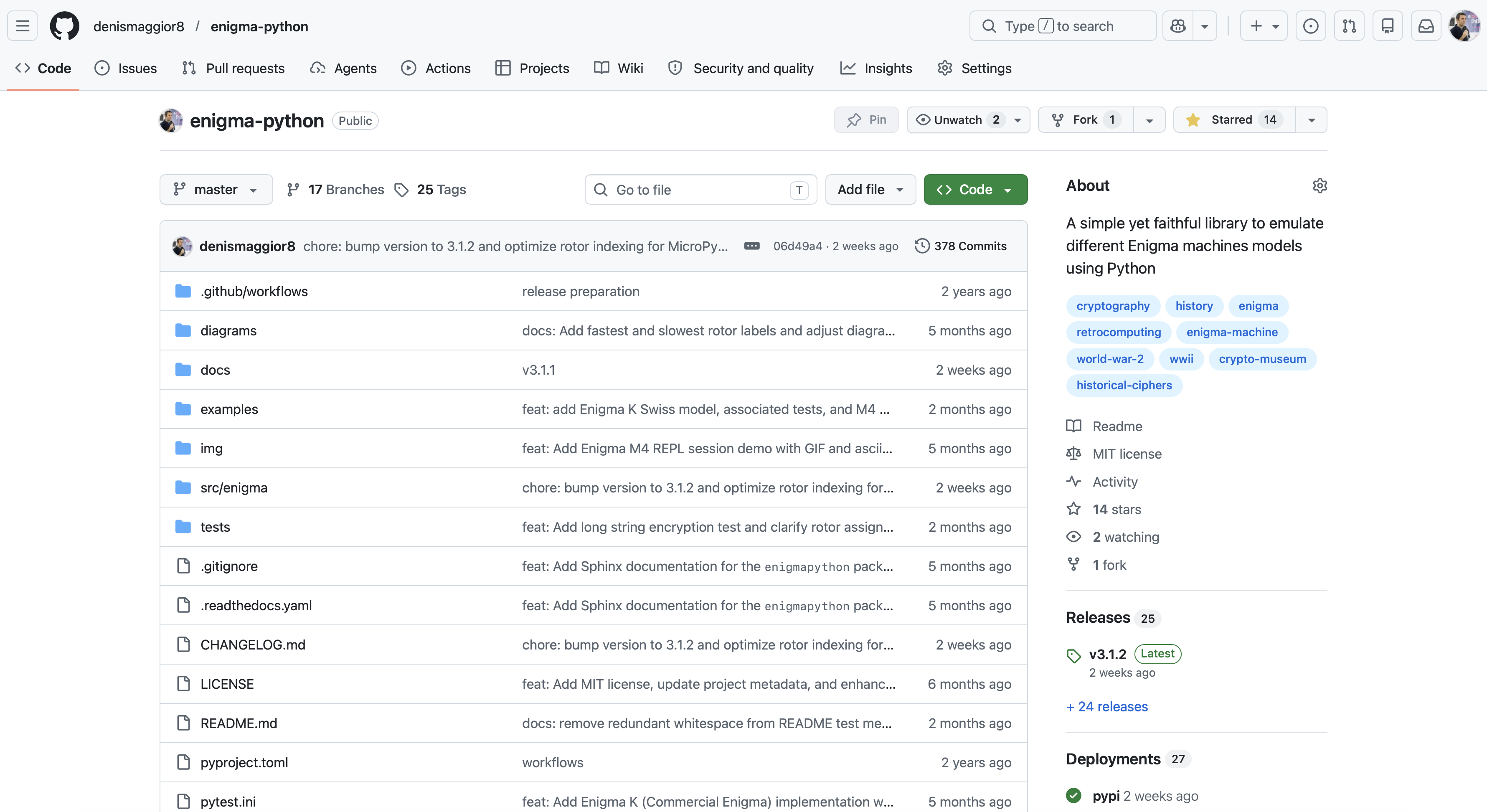Open the green Code dropdown
The width and height of the screenshot is (1487, 812).
(x=976, y=189)
